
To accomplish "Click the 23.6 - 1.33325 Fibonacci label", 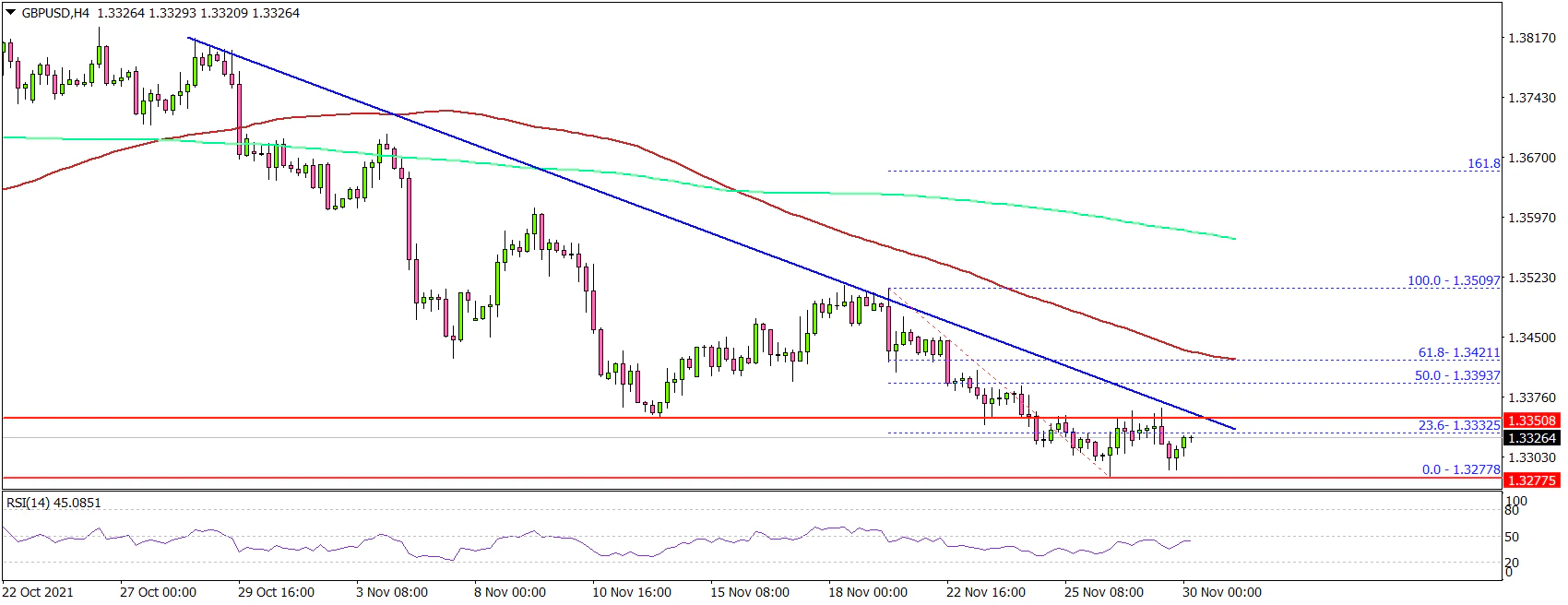I will 1458,425.
